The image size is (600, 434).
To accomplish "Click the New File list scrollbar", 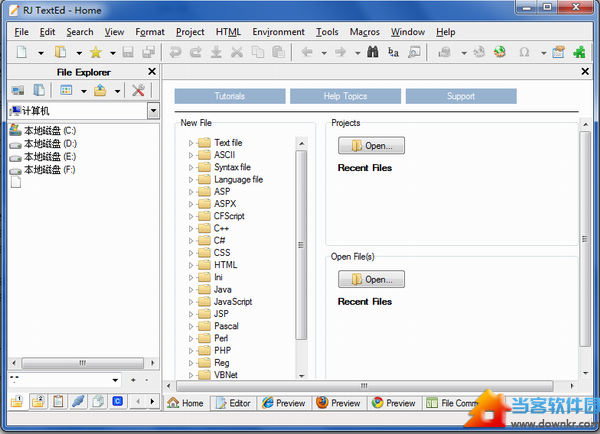I will coord(301,244).
